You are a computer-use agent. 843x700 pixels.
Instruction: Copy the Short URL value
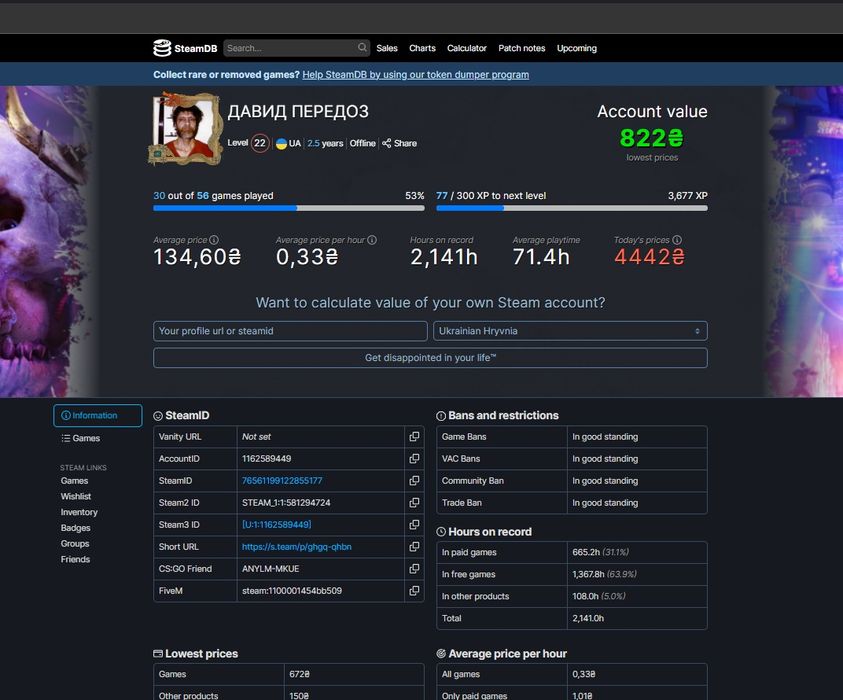coord(414,547)
